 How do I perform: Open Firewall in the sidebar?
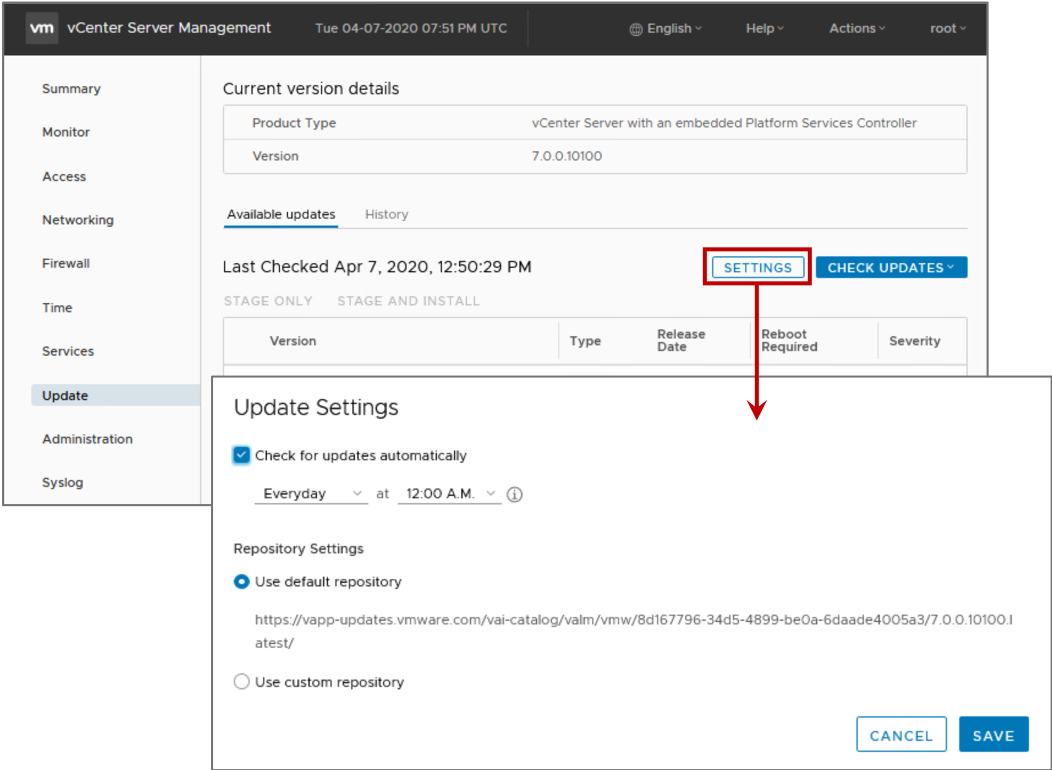pyautogui.click(x=66, y=264)
